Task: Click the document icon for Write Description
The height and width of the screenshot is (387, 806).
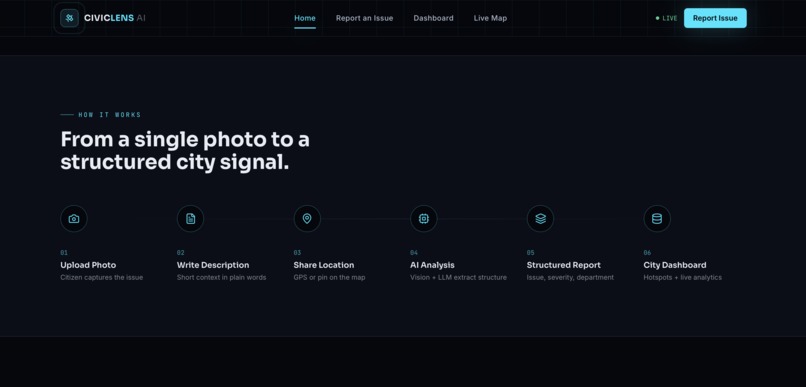Action: click(x=191, y=219)
